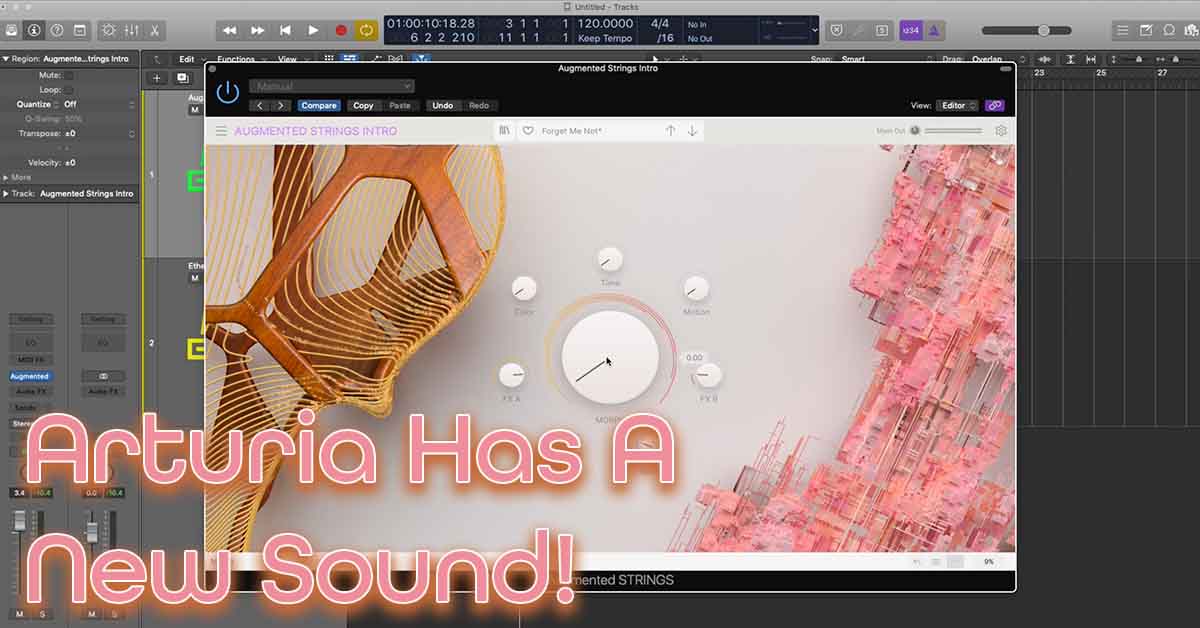Click the Time knob
The image size is (1200, 628).
[x=610, y=260]
